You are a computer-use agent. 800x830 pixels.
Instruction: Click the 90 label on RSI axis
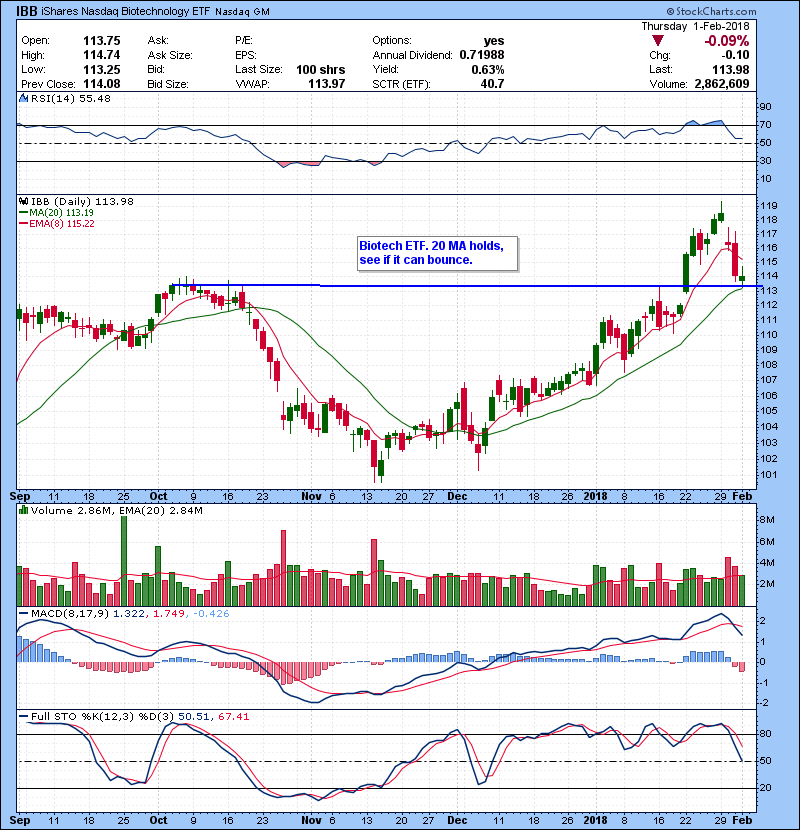pyautogui.click(x=766, y=106)
